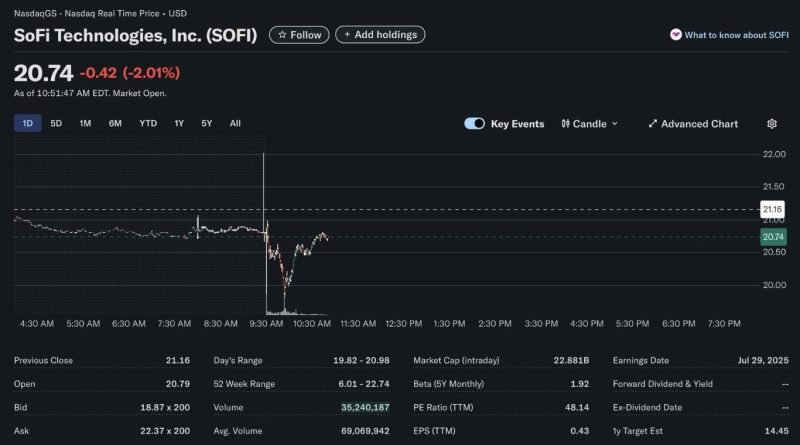Click EPS (TTM) value 0.43
This screenshot has height=445, width=800.
click(580, 431)
